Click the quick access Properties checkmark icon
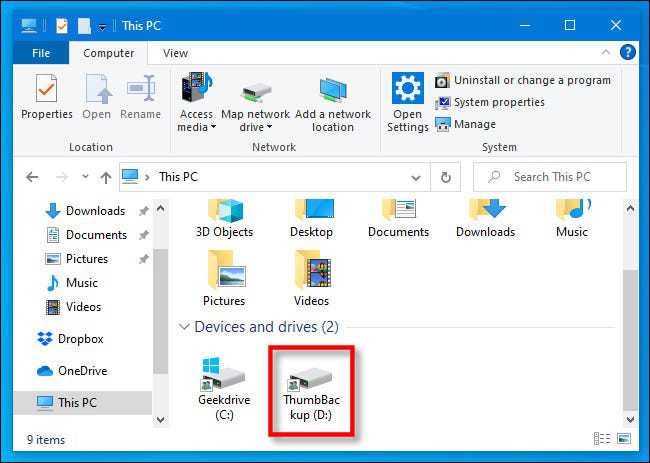Image resolution: width=650 pixels, height=463 pixels. tap(61, 26)
